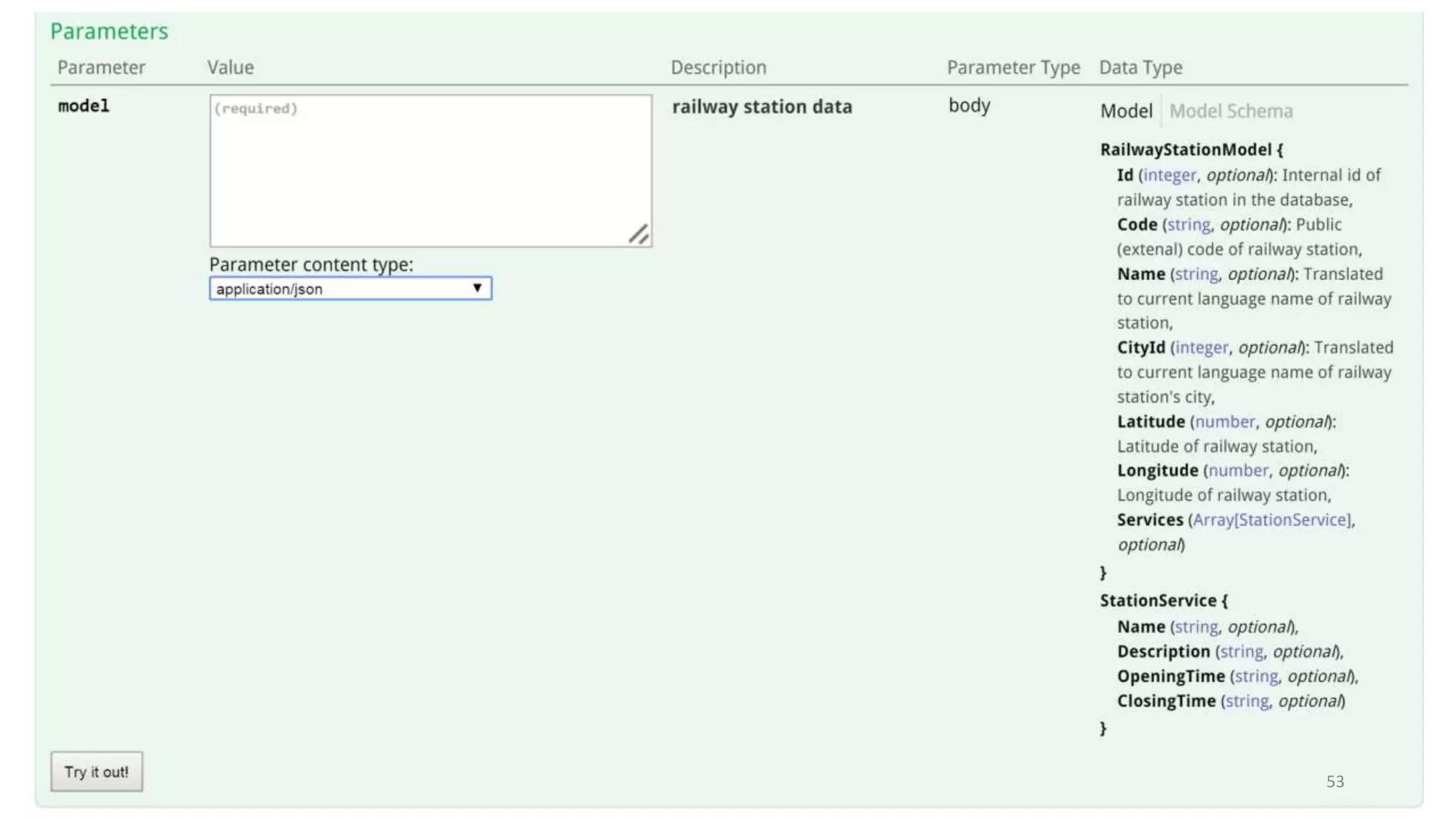This screenshot has width=1456, height=819.
Task: Click number type of Longitude field
Action: click(1238, 471)
